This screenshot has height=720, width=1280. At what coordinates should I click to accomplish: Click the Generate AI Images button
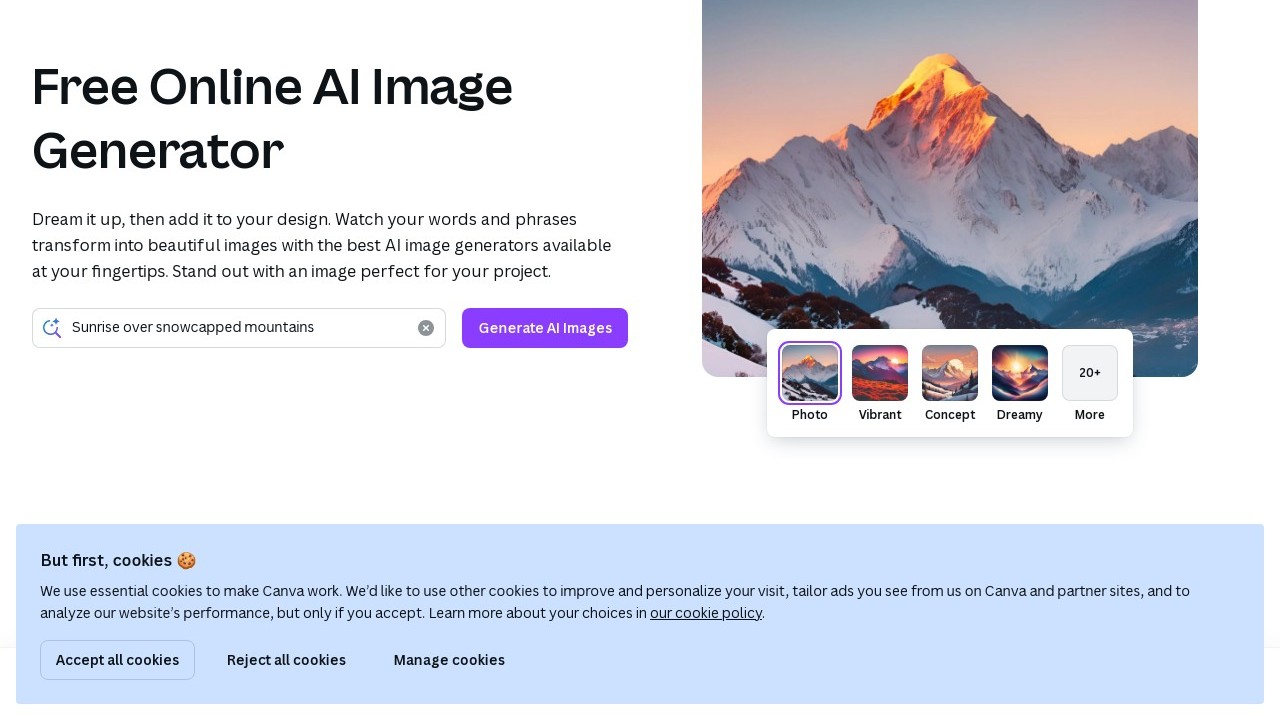pos(545,328)
